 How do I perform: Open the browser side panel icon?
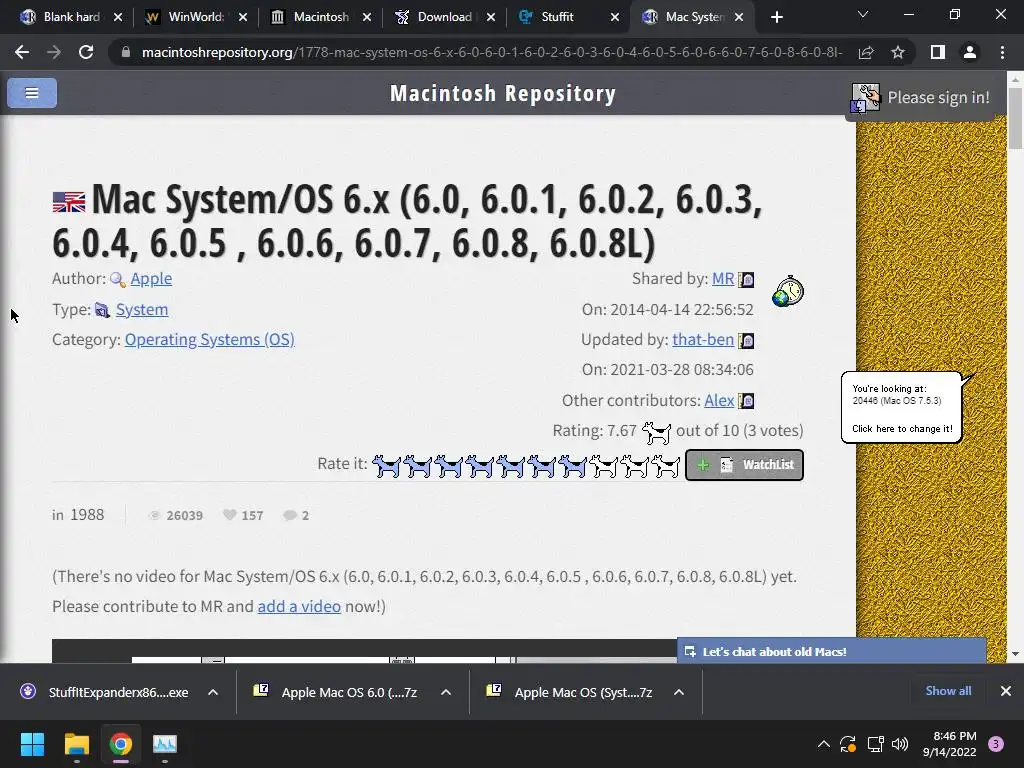point(938,52)
